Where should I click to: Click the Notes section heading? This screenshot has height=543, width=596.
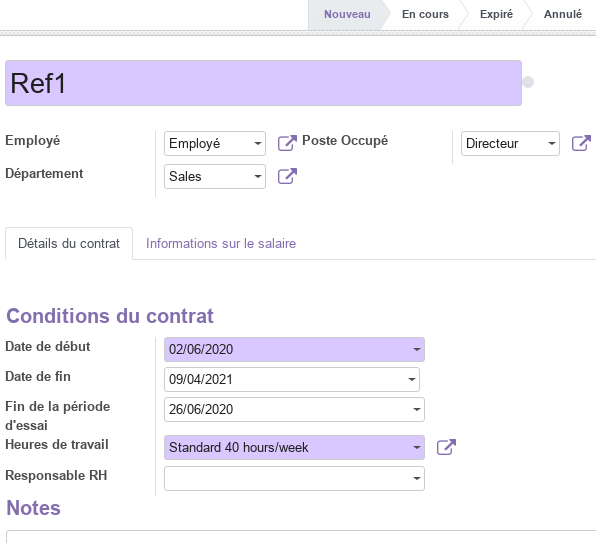(x=33, y=508)
